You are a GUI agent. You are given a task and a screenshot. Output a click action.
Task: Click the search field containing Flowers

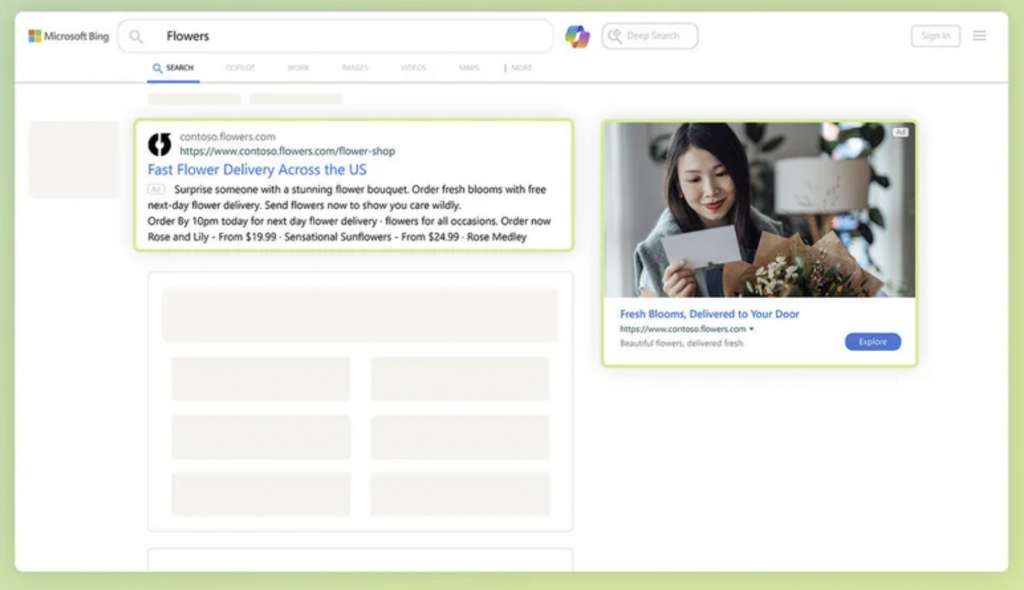point(350,36)
